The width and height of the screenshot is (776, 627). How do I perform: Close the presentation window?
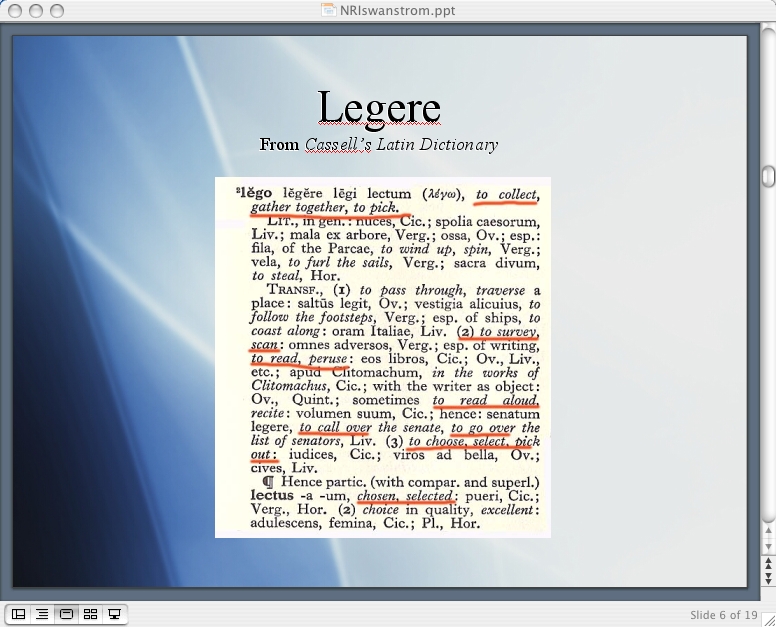coord(15,10)
